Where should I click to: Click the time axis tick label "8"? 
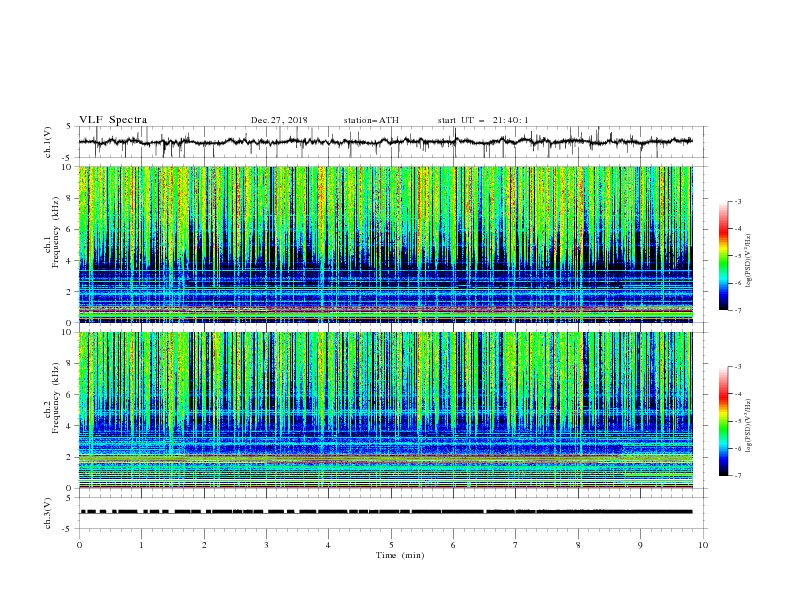[x=578, y=545]
